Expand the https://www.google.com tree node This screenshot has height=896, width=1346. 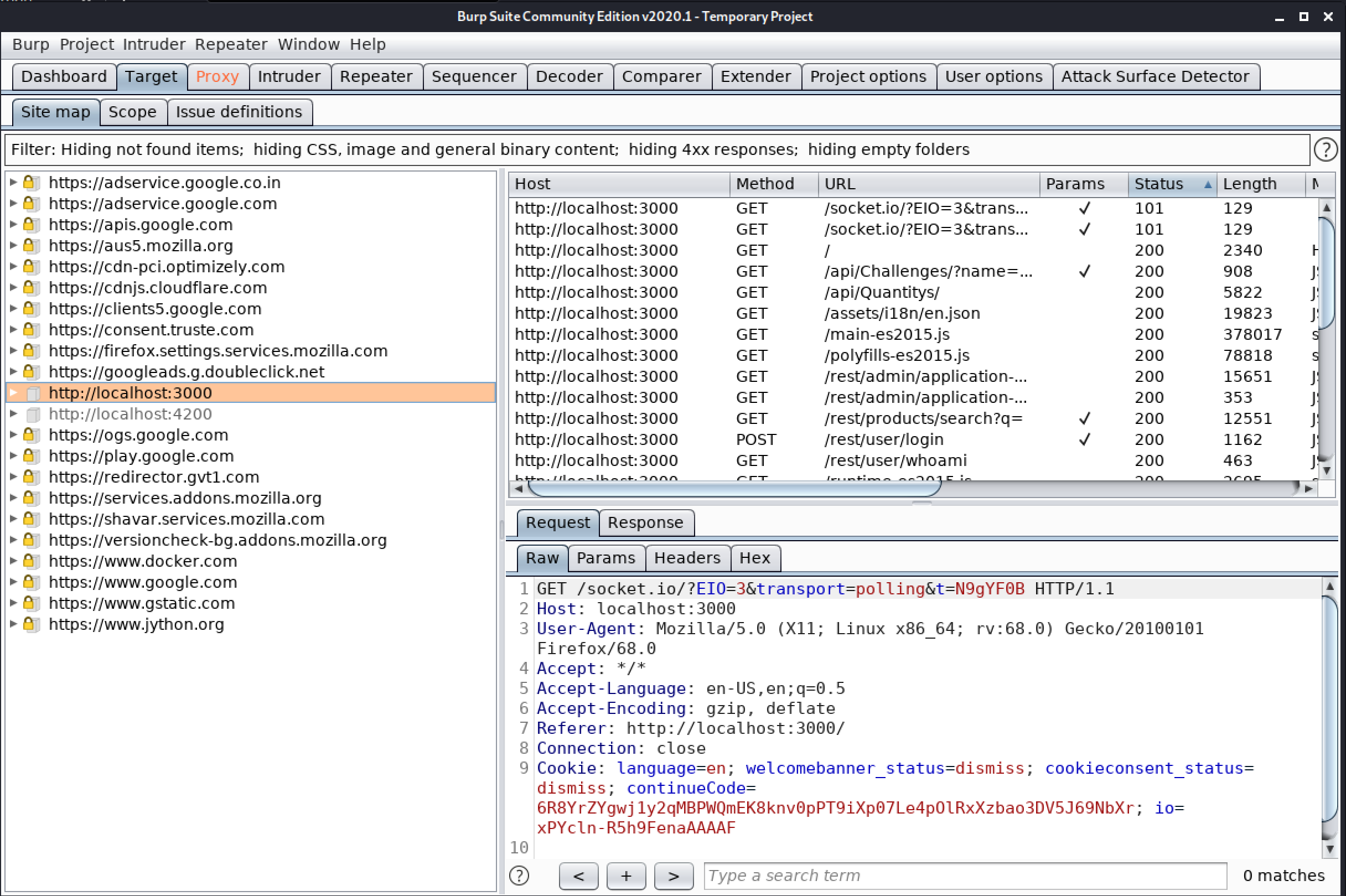click(x=14, y=582)
